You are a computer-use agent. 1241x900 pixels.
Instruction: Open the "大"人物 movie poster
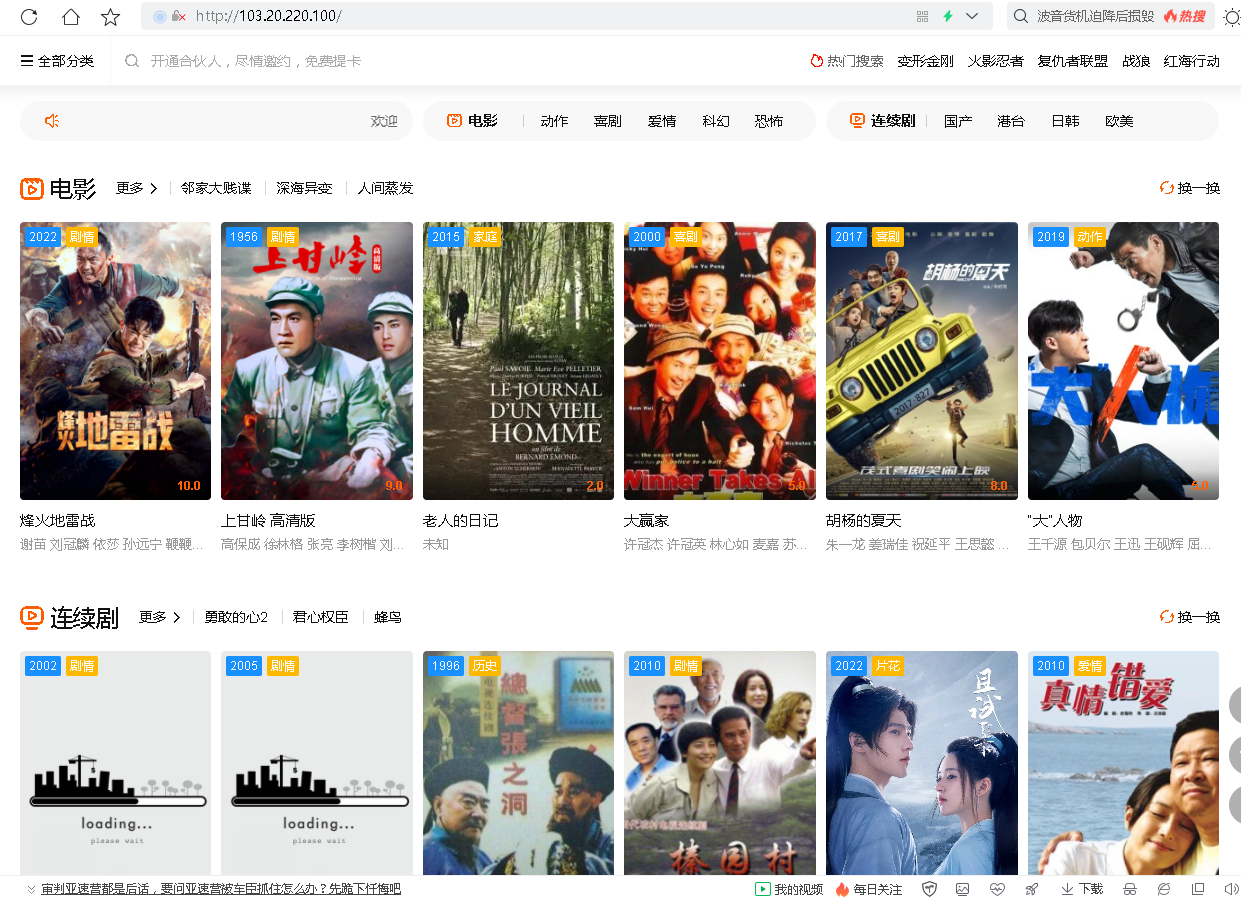point(1123,361)
